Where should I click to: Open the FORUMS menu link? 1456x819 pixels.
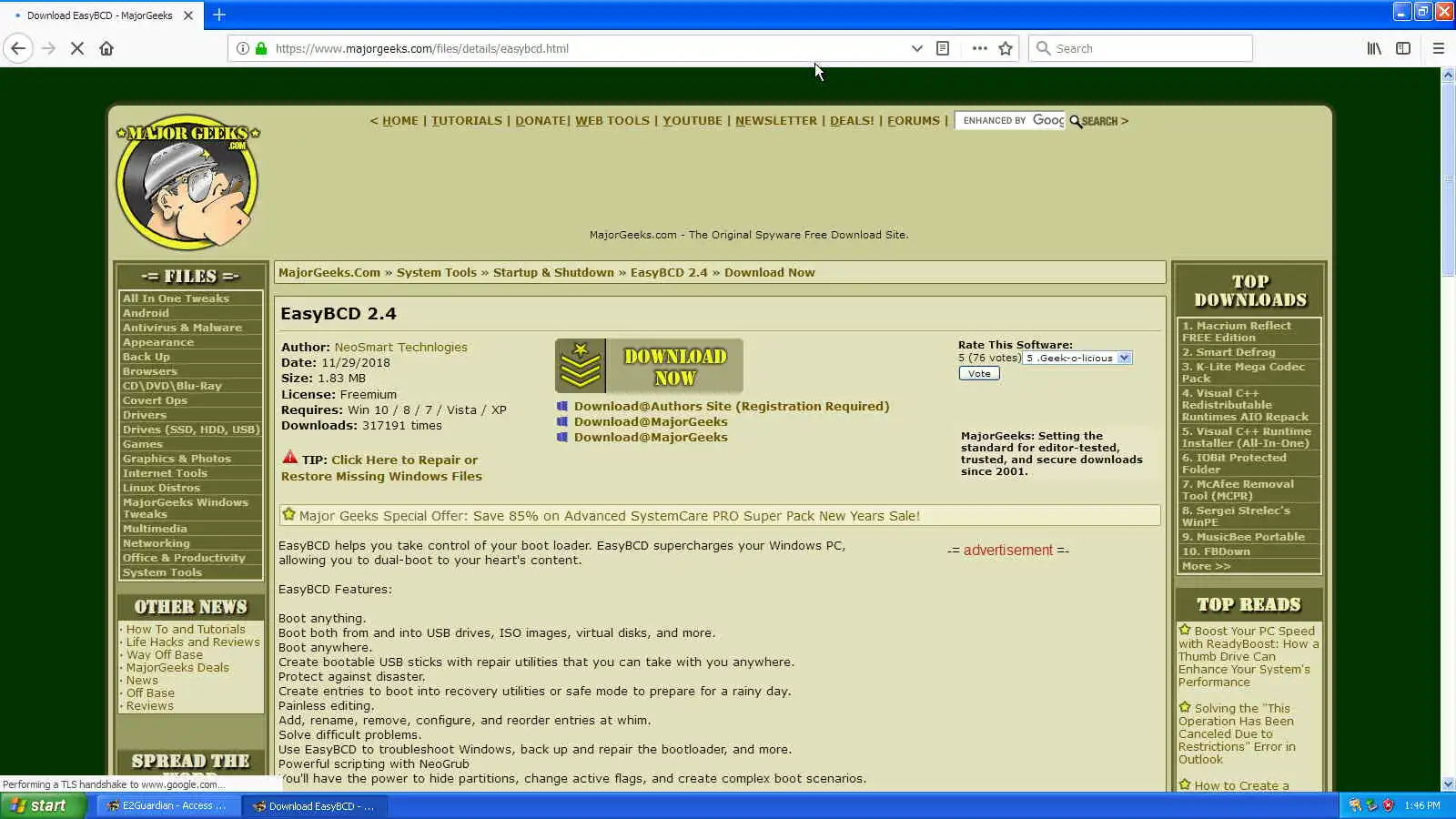pyautogui.click(x=914, y=120)
